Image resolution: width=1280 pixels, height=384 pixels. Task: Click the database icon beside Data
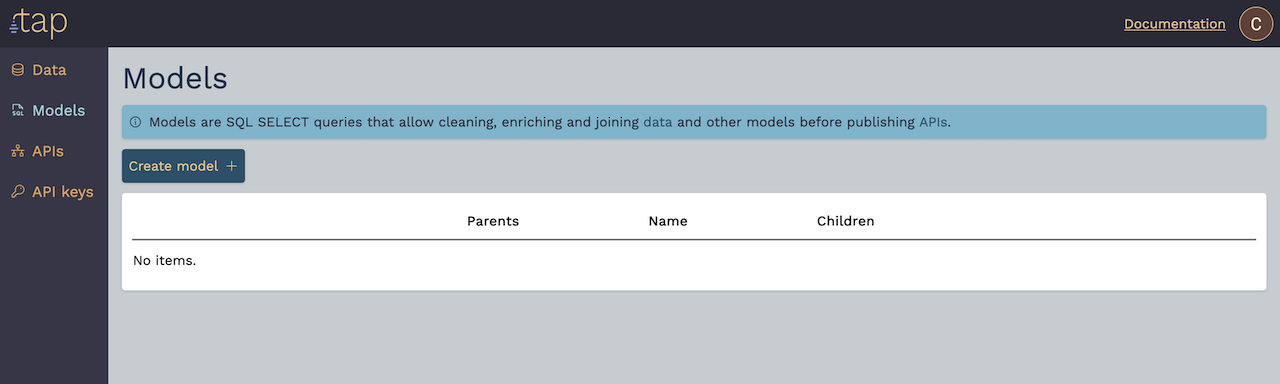click(x=17, y=70)
